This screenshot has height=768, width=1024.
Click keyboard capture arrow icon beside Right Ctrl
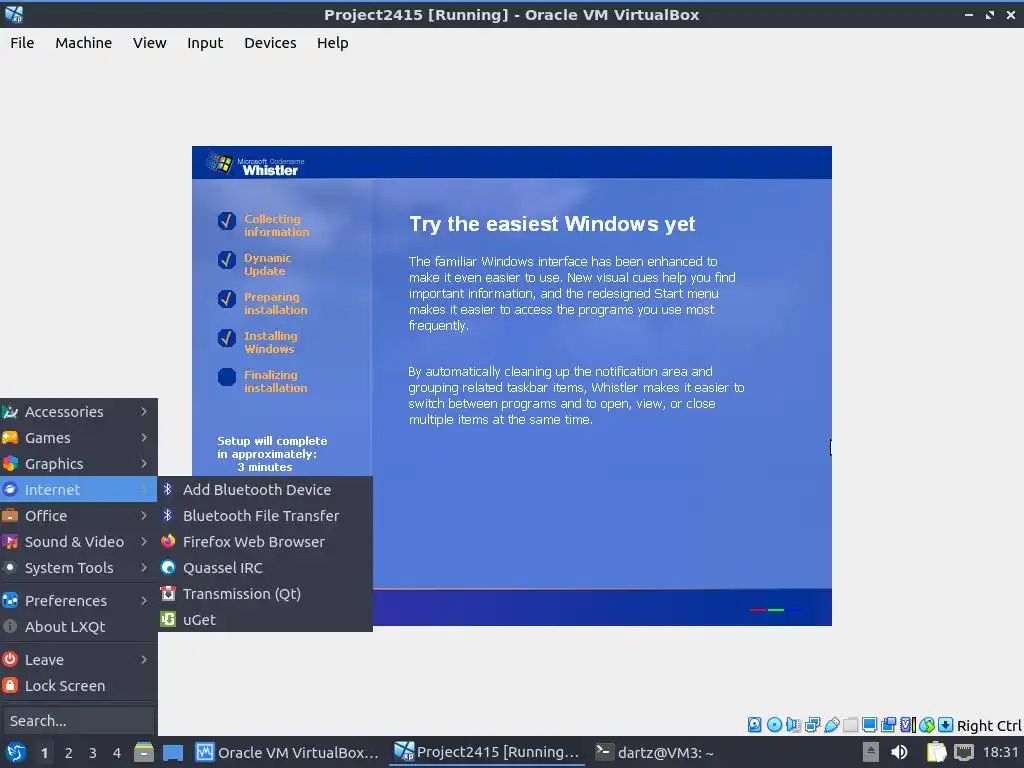pos(946,725)
